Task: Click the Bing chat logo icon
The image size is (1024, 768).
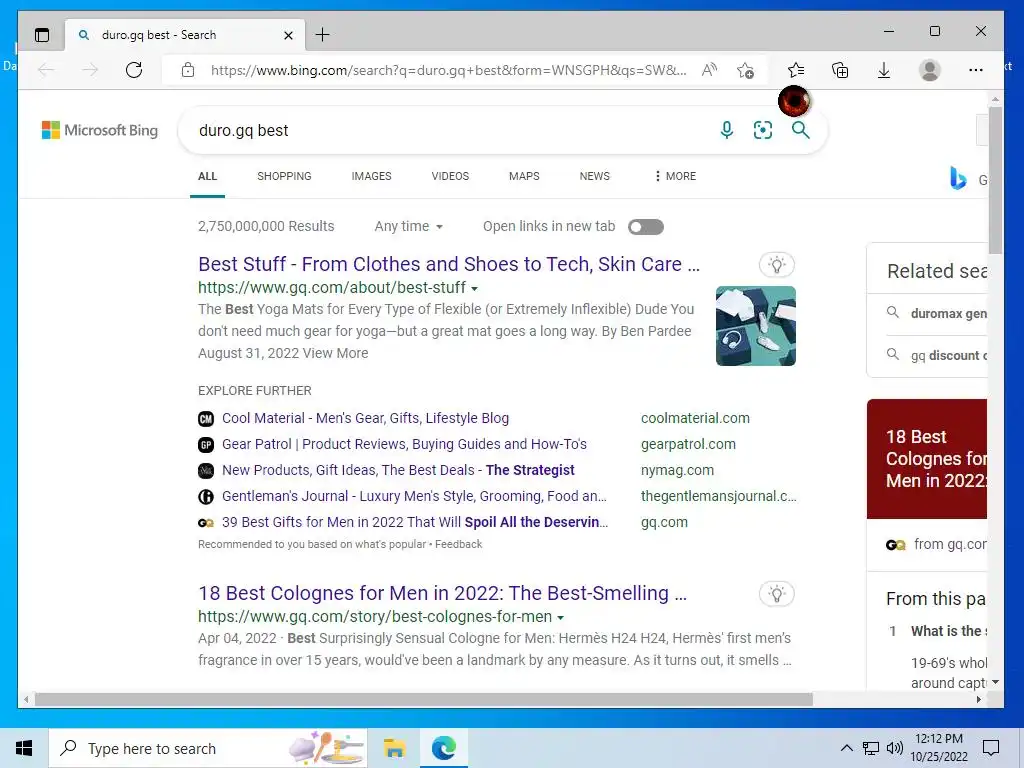Action: coord(957,178)
